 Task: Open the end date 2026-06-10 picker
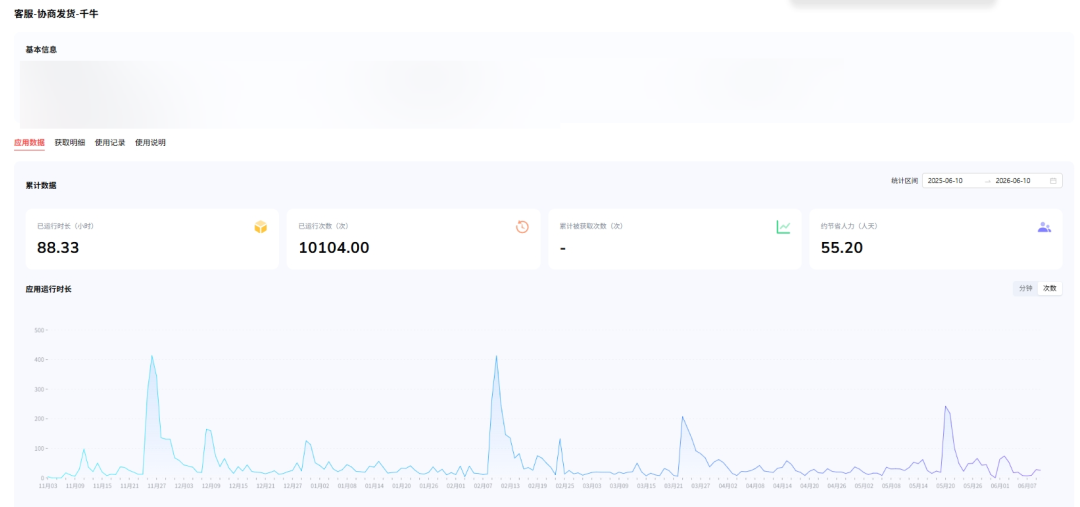(x=1012, y=180)
